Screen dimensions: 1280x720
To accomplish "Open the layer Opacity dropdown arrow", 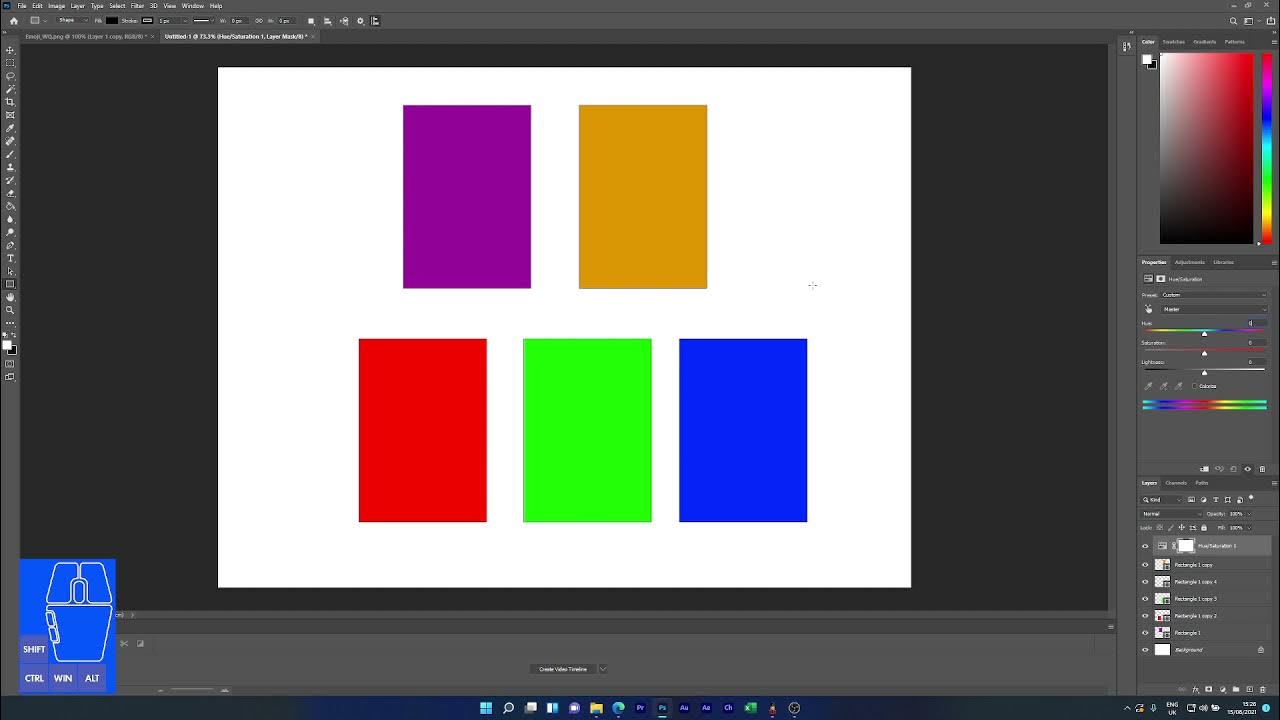I will [x=1250, y=514].
